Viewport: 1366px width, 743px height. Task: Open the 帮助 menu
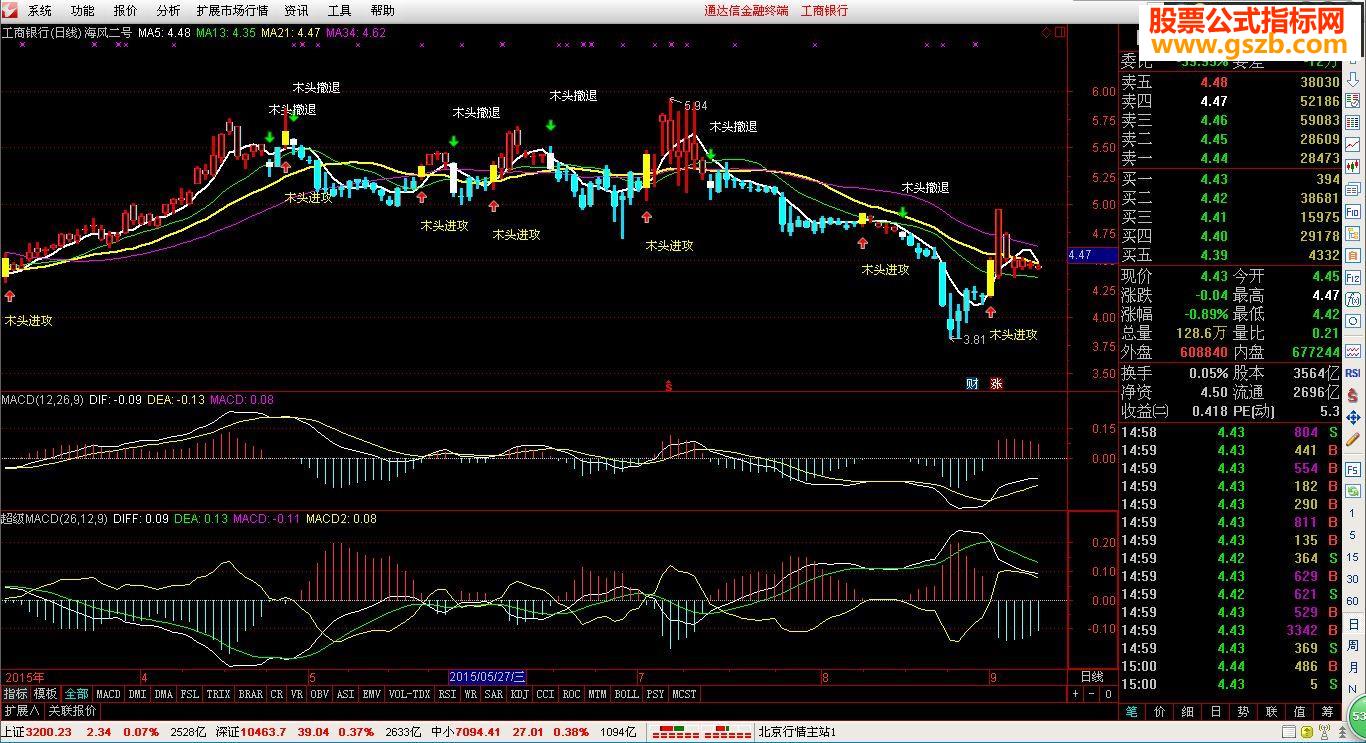[x=383, y=10]
